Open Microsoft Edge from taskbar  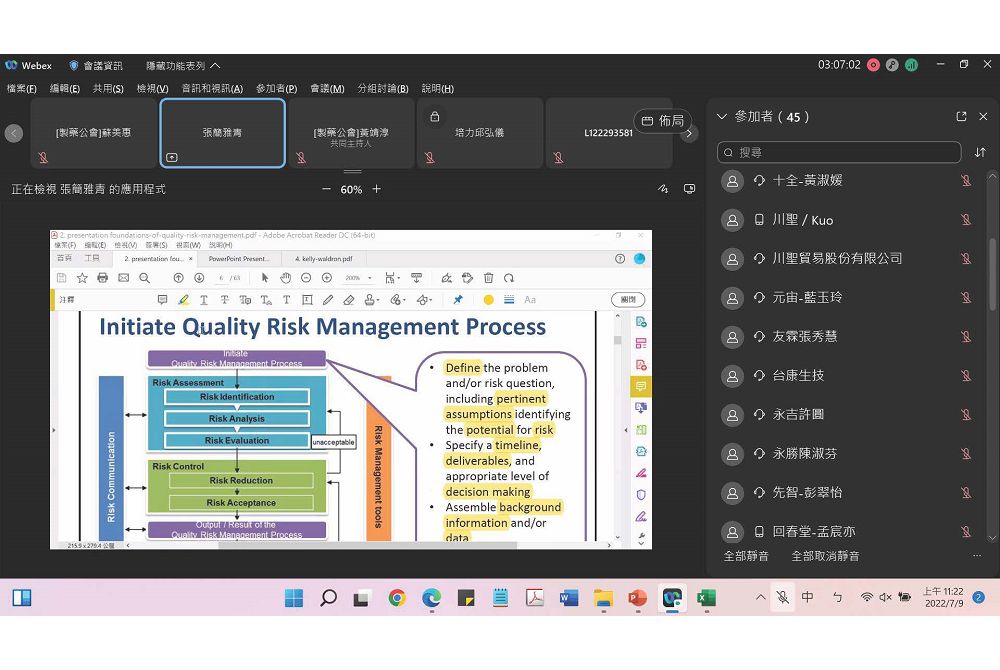coord(432,598)
